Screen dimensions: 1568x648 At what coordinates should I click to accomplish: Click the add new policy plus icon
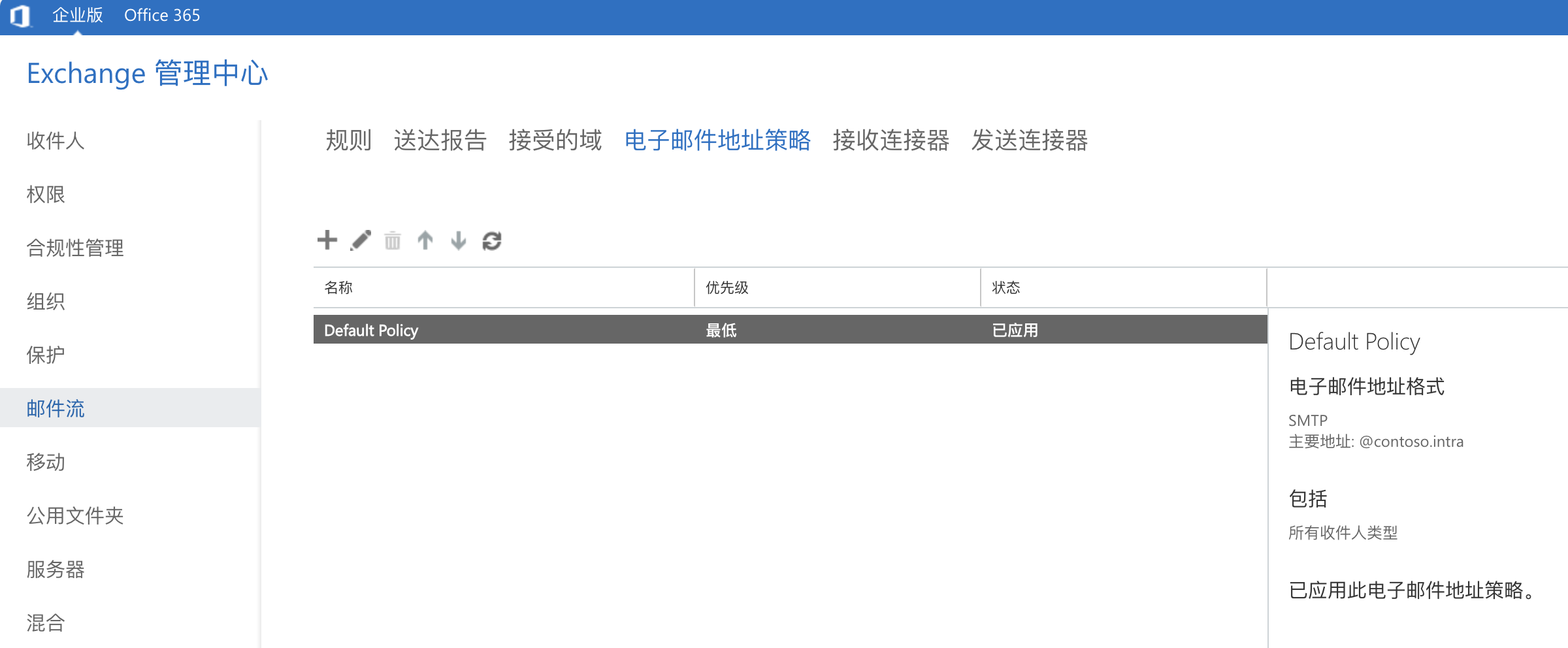click(x=327, y=240)
